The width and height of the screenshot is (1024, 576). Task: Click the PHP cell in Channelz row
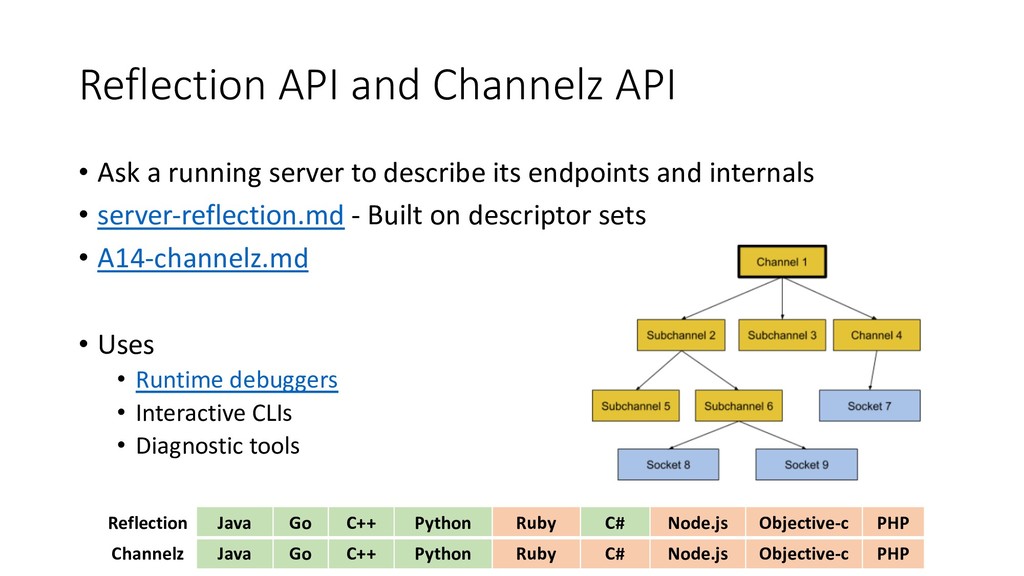[893, 554]
